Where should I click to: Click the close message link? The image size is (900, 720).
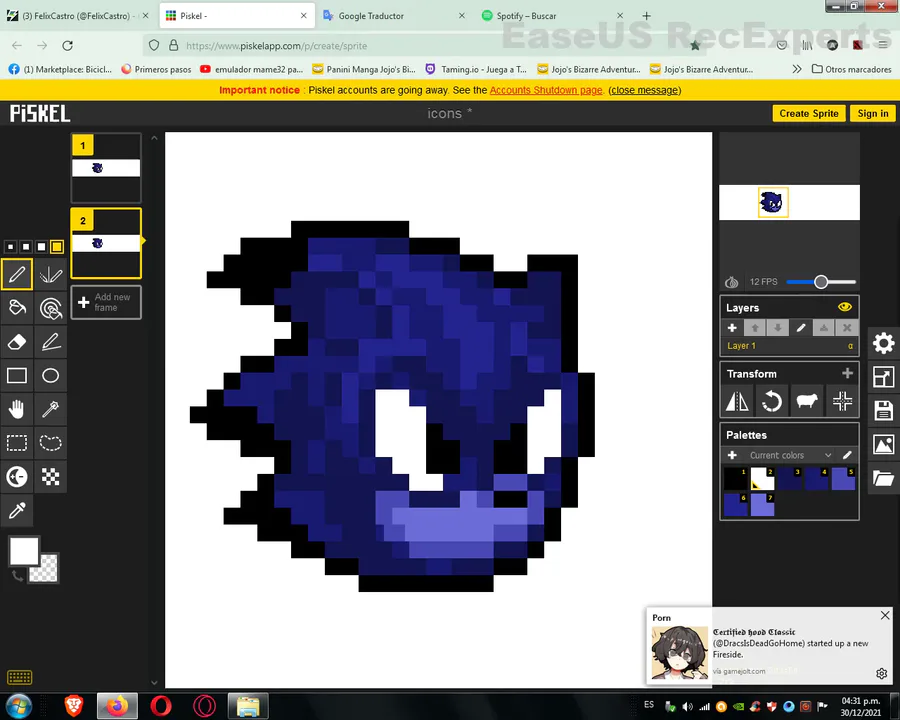[645, 90]
